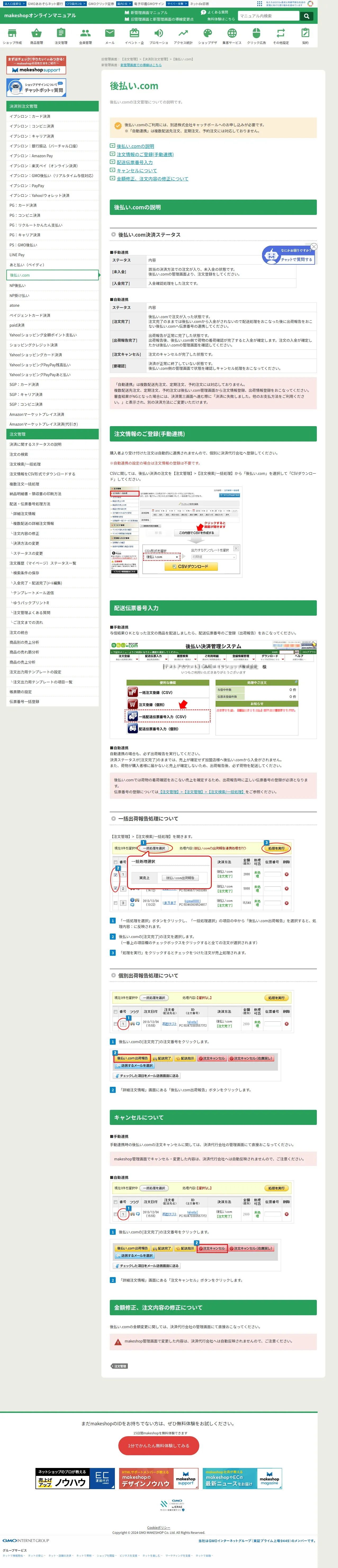Click the チャットボットで質問 sidebar banner
338x1568 pixels.
pyautogui.click(x=36, y=88)
